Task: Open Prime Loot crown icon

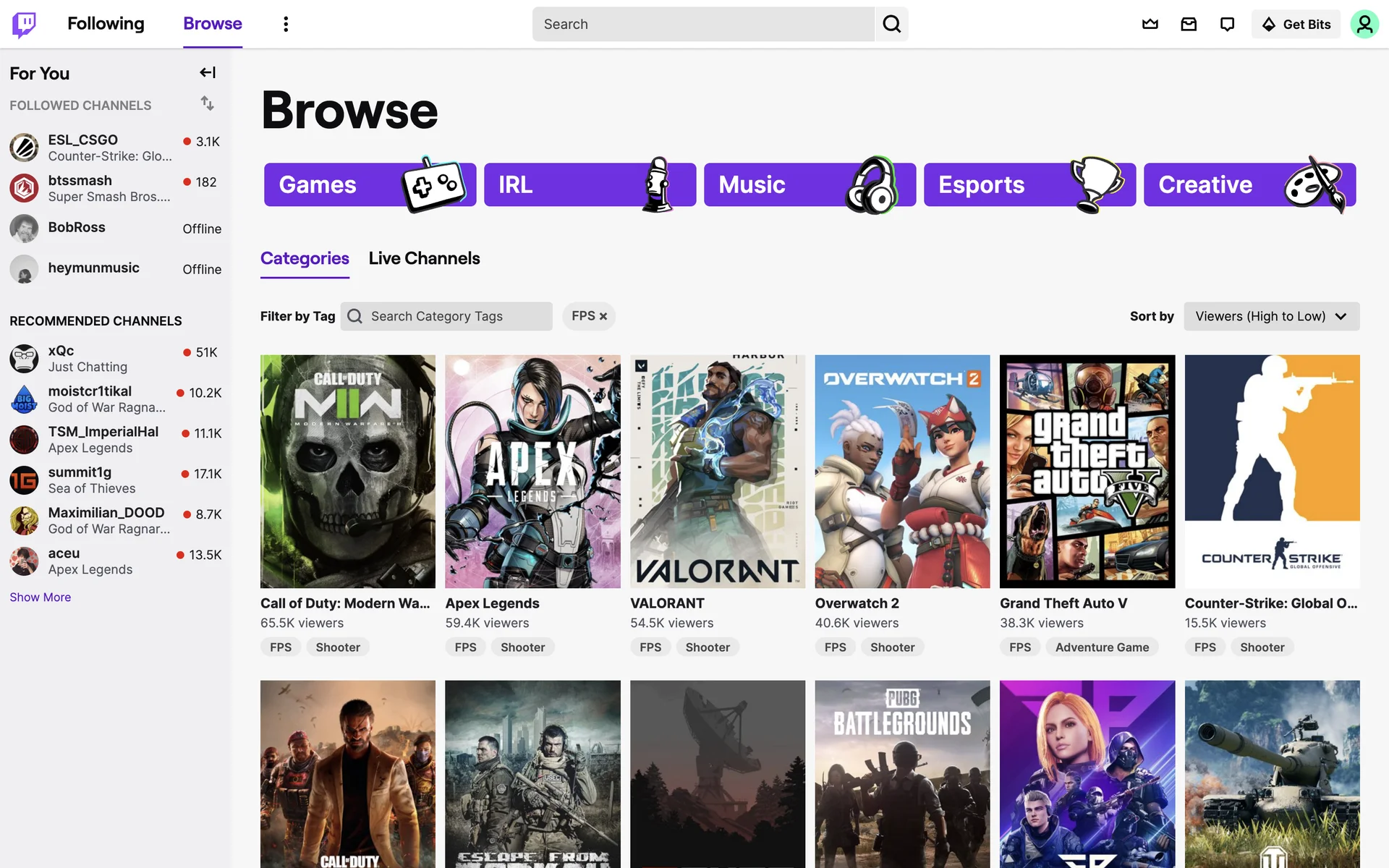Action: click(1150, 24)
